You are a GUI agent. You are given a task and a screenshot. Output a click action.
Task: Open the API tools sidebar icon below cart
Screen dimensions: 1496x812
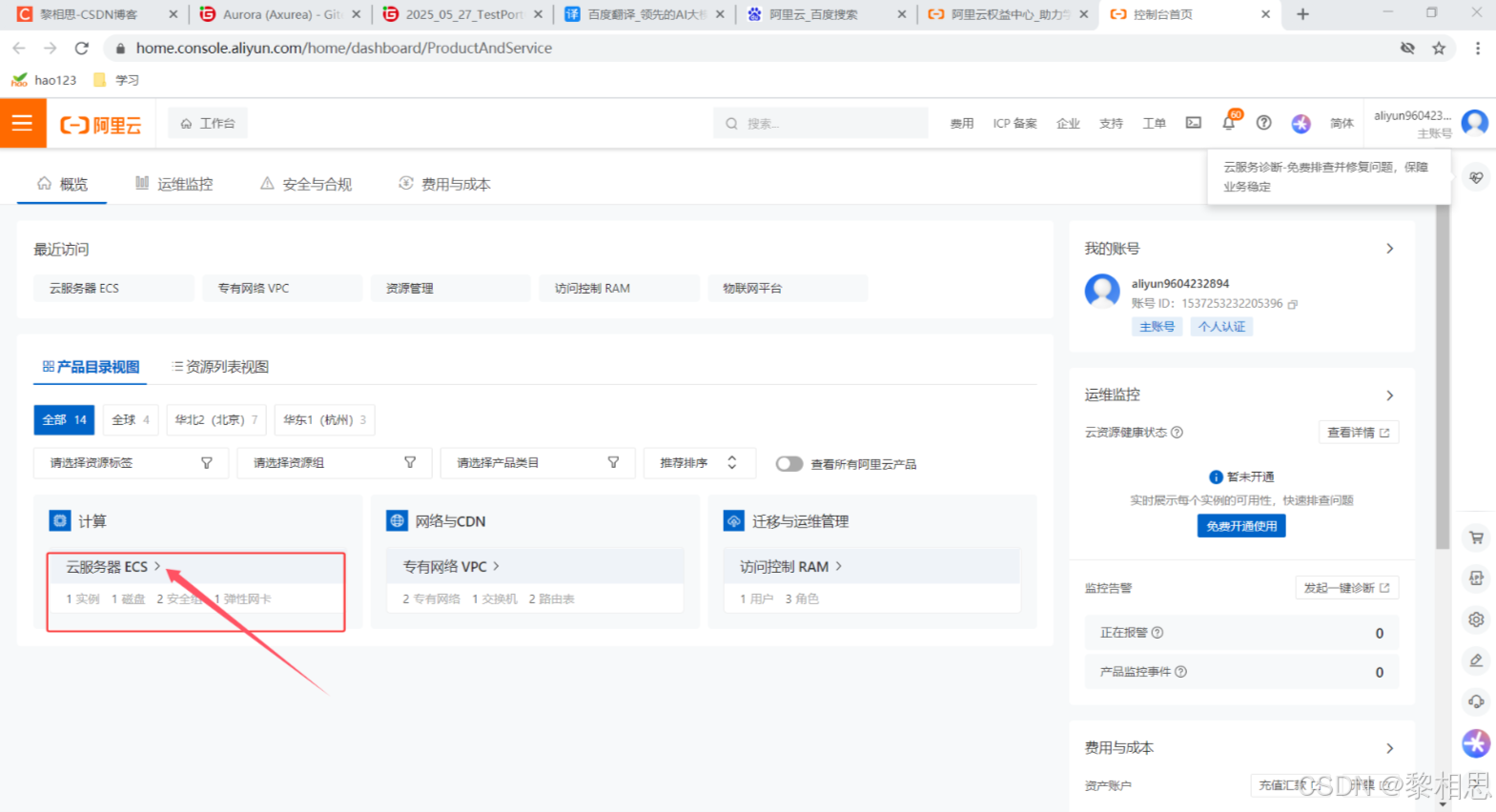point(1476,578)
